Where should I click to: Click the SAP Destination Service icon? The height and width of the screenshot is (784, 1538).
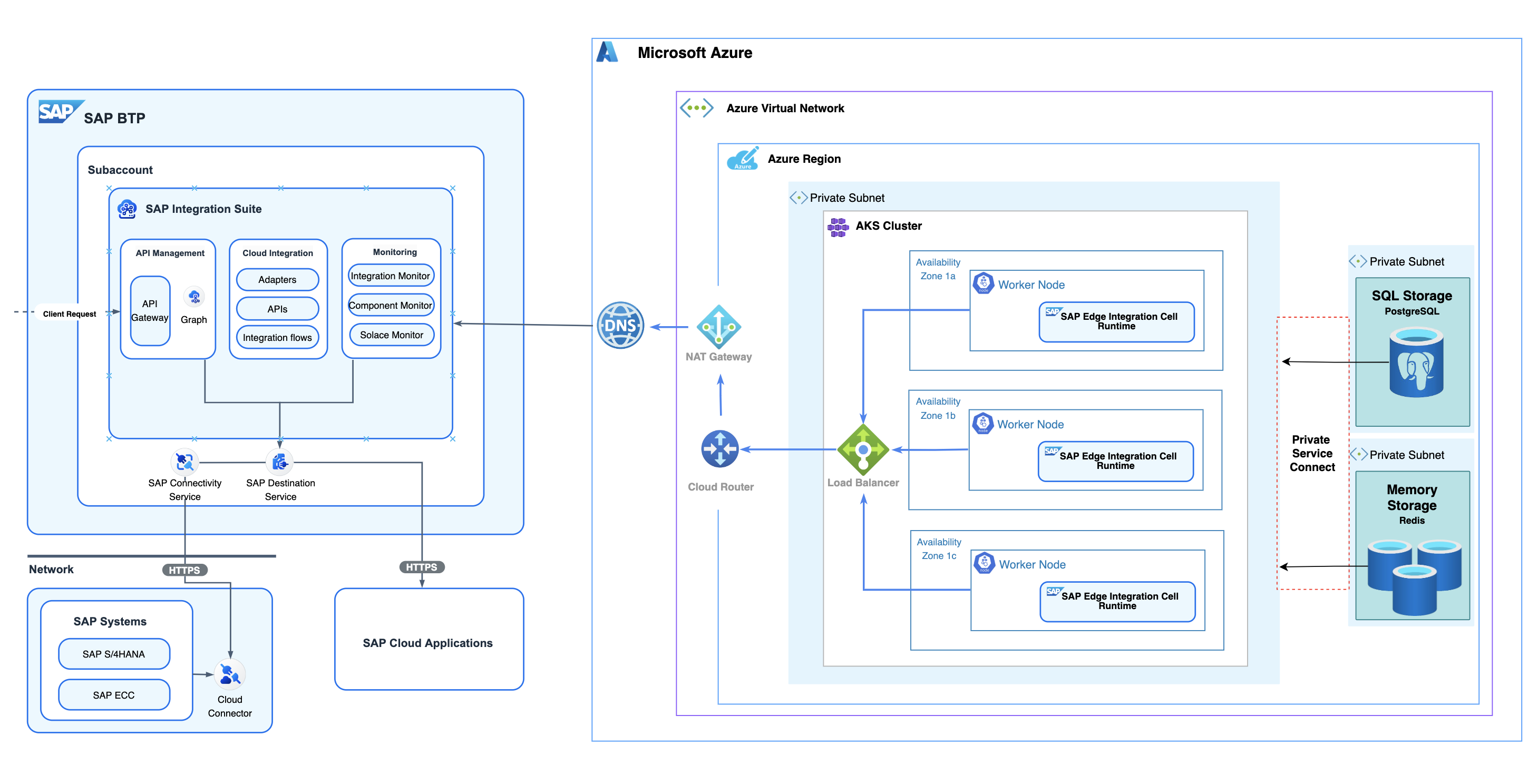(x=279, y=462)
